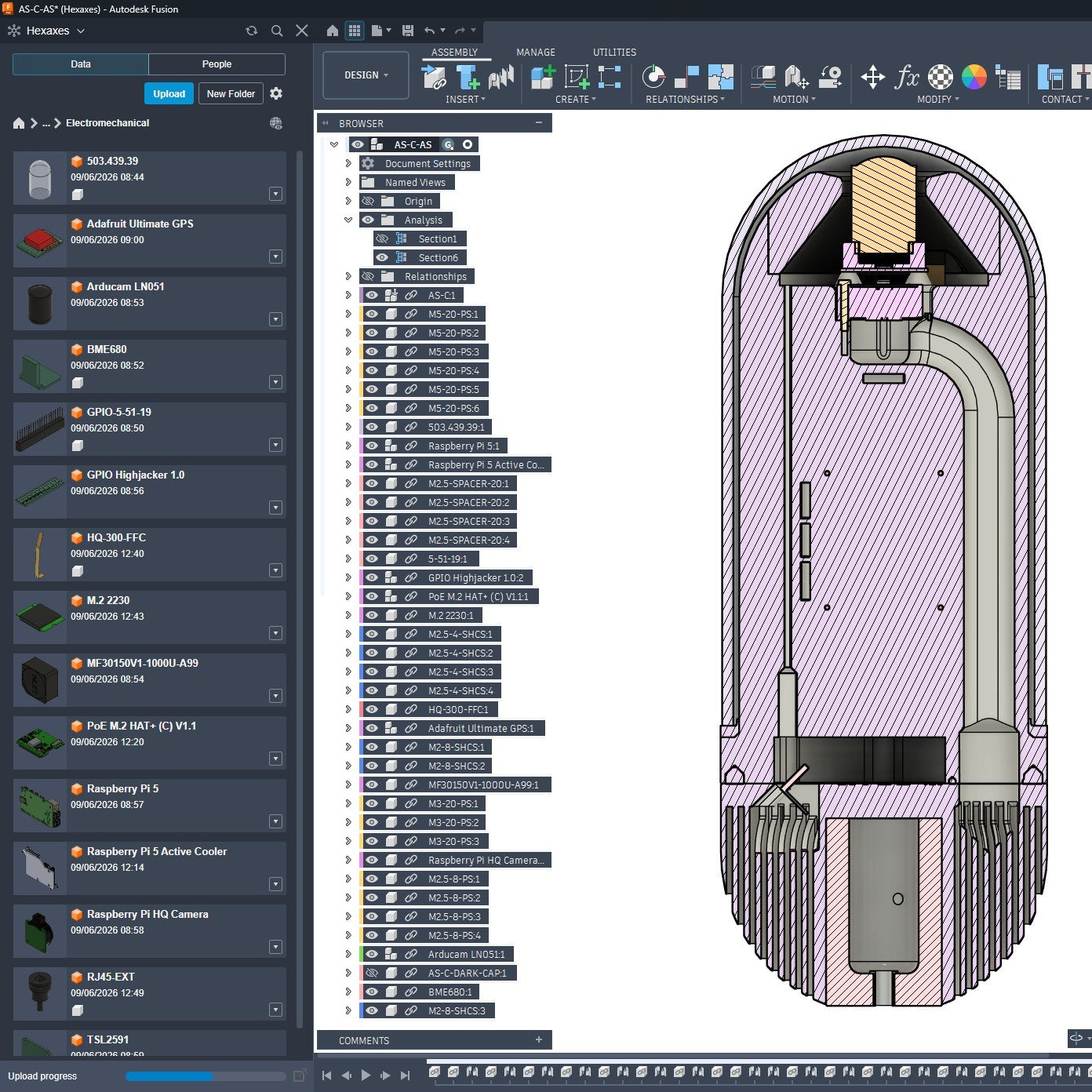The width and height of the screenshot is (1092, 1092).
Task: Collapse the Analysis folder in the browser
Action: (348, 220)
